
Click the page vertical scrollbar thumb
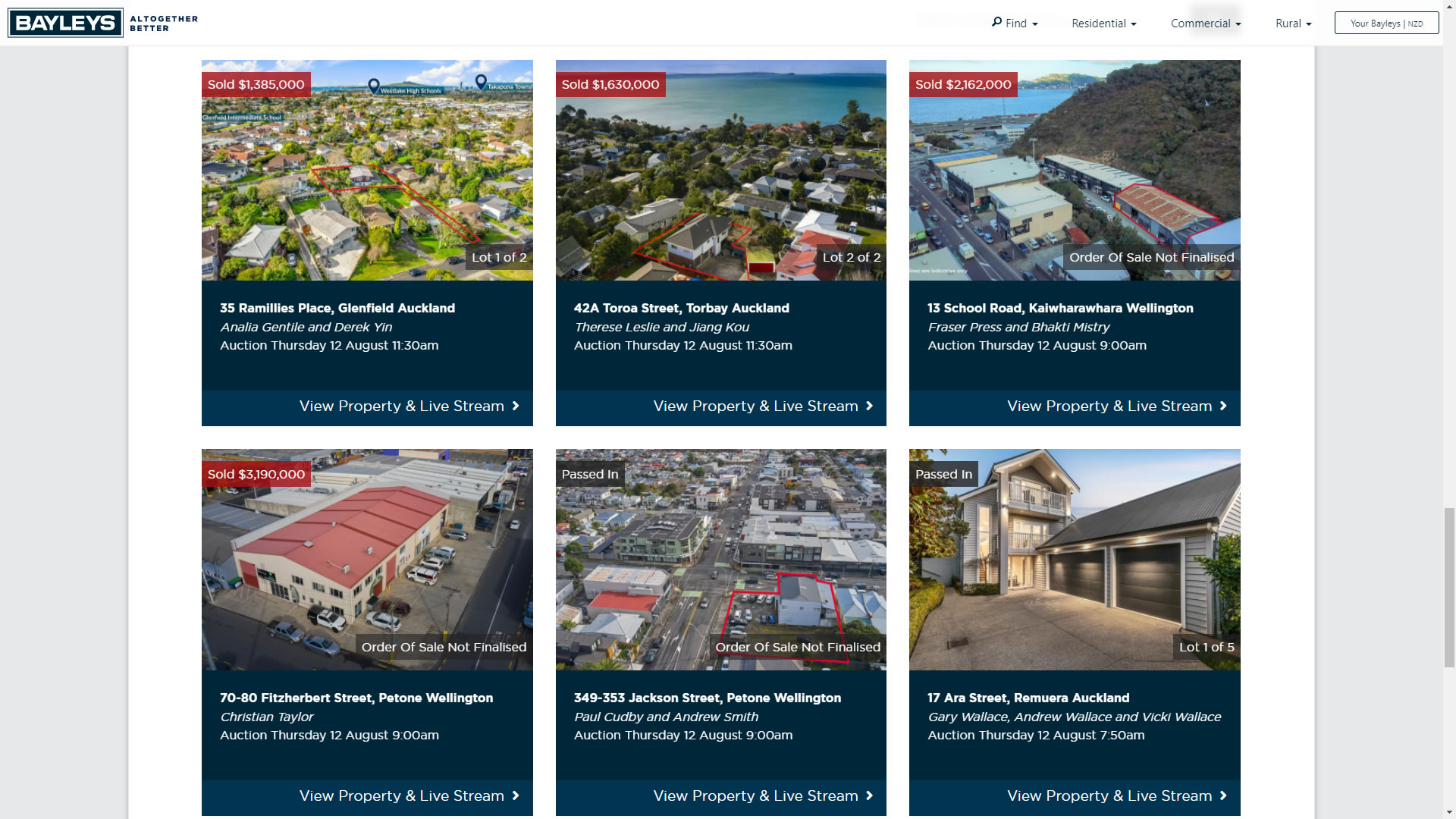[1448, 588]
